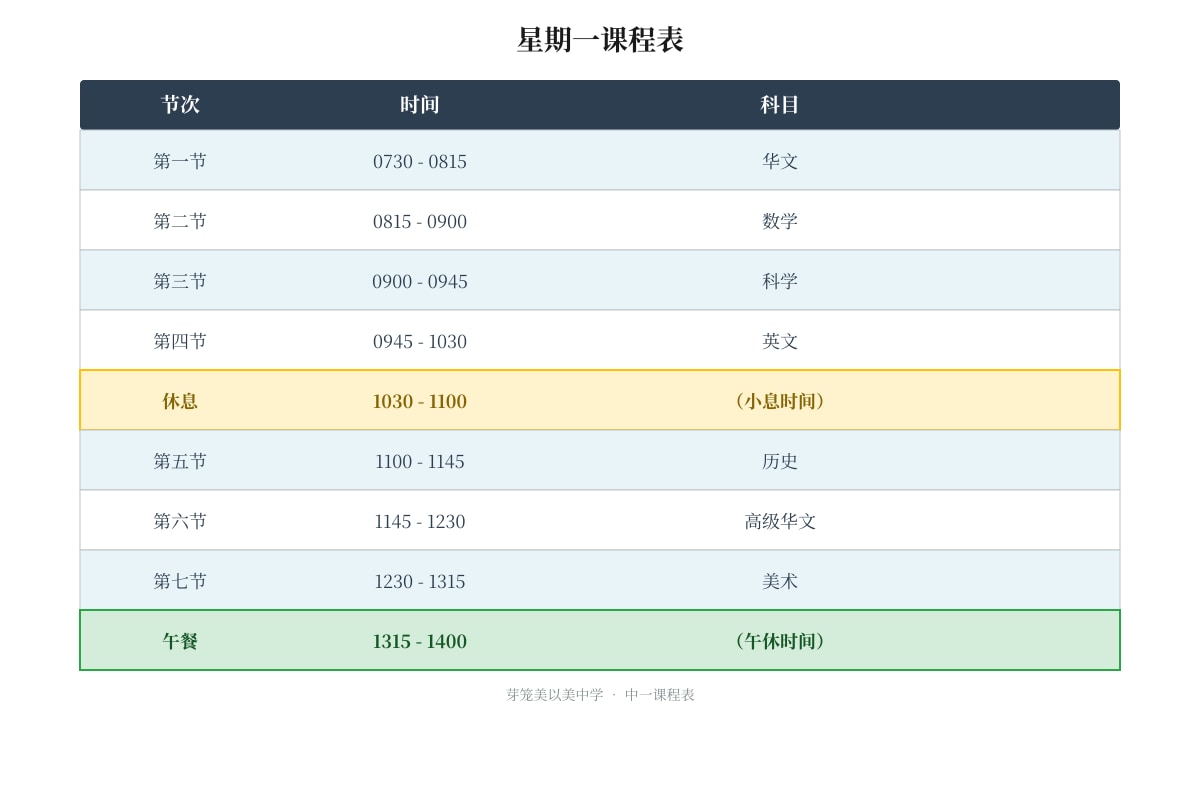Viewport: 1200px width, 800px height.
Task: Select the time 0730 - 0815
Action: point(420,161)
